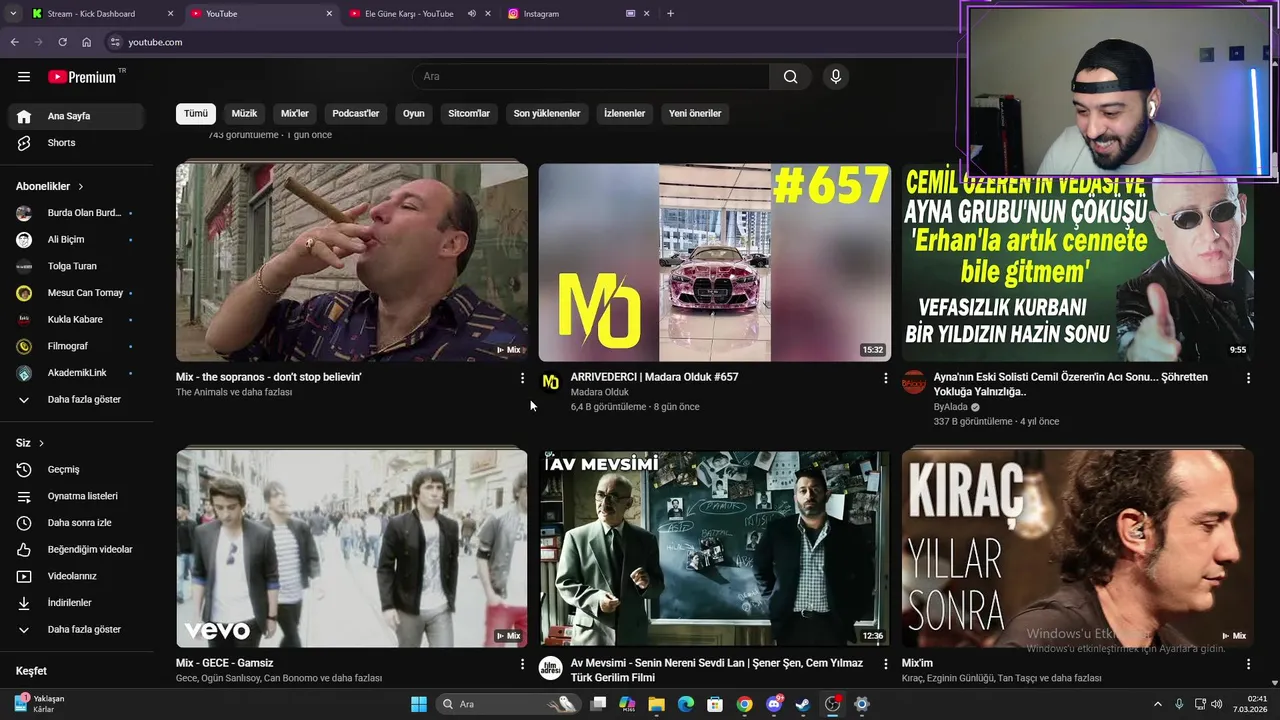The height and width of the screenshot is (720, 1280).
Task: Click Madara Olduk channel avatar
Action: pos(550,382)
